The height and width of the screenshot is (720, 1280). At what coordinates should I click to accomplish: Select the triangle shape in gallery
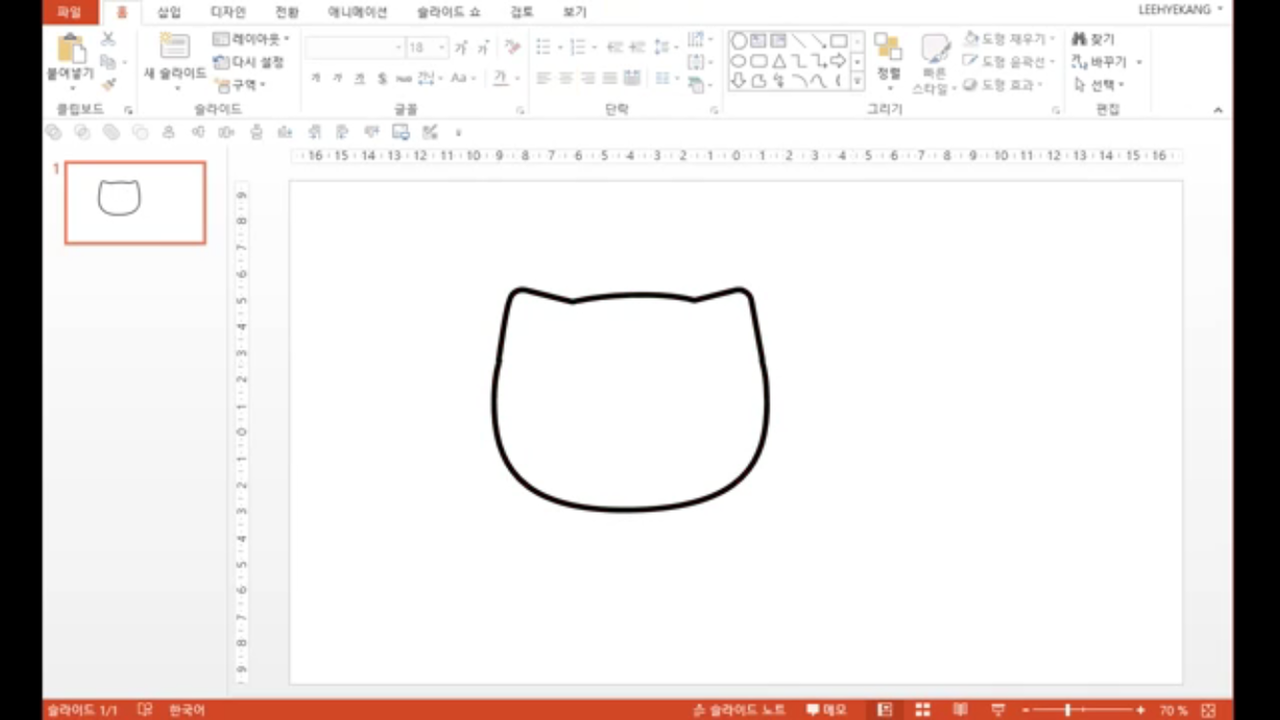pyautogui.click(x=779, y=61)
